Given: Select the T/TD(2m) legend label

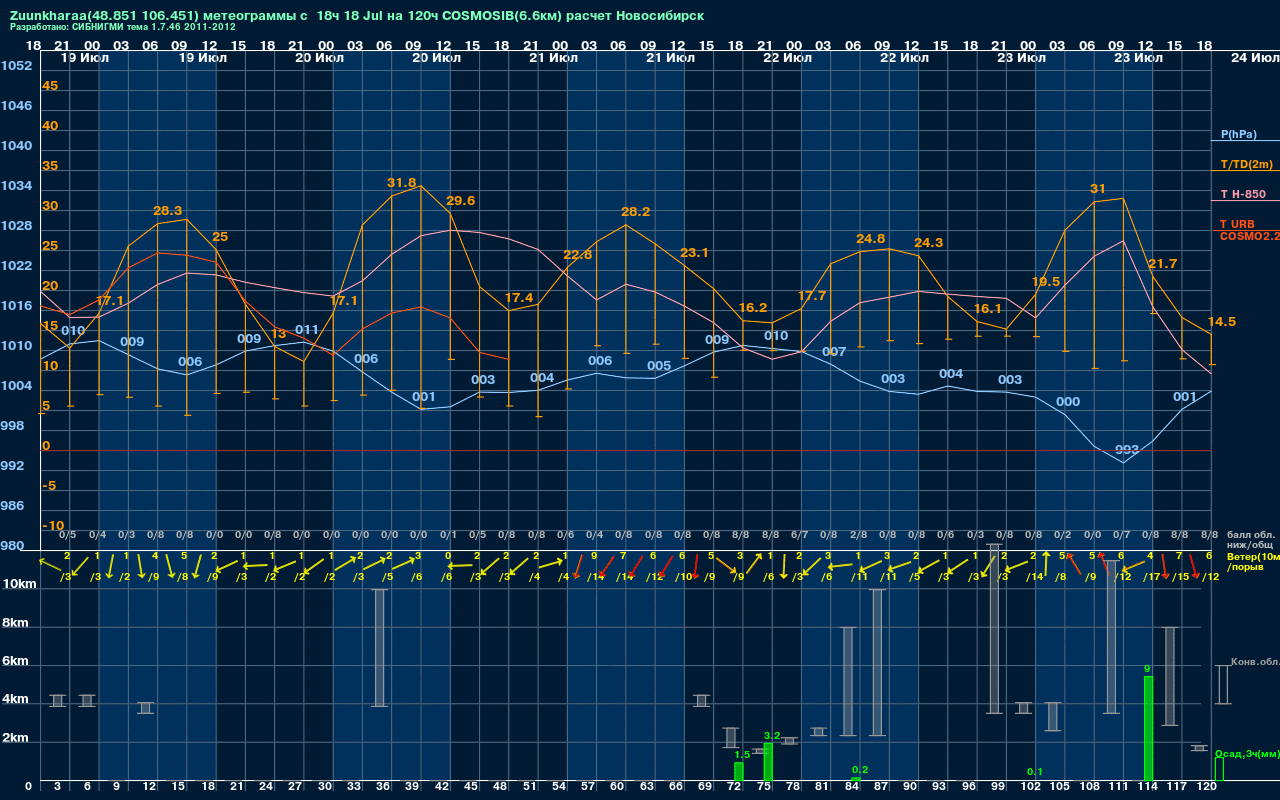Looking at the screenshot, I should click(1246, 164).
